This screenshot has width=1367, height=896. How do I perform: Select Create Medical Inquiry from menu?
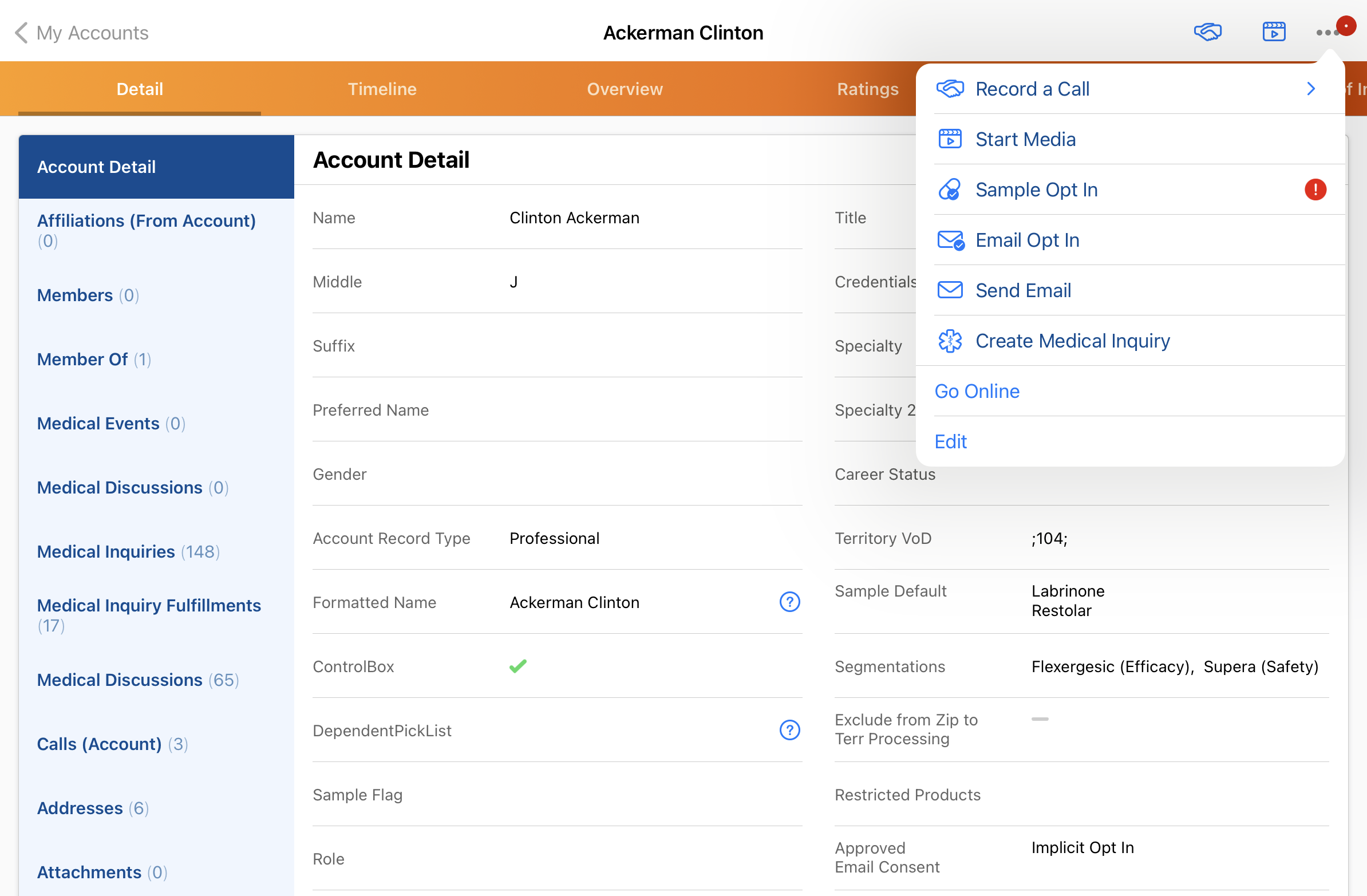point(1072,341)
